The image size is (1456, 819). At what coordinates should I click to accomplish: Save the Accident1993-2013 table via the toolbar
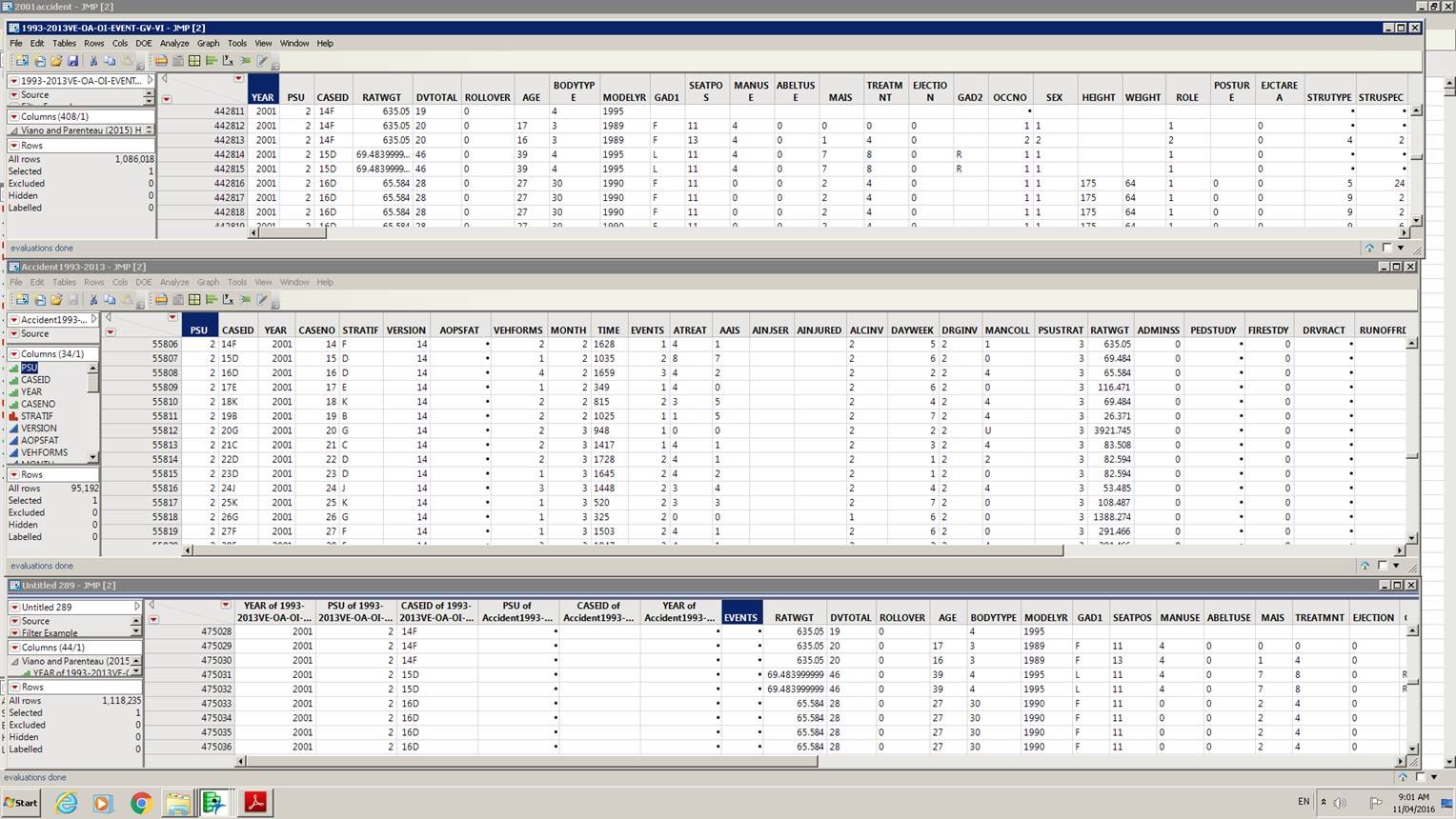click(x=74, y=298)
